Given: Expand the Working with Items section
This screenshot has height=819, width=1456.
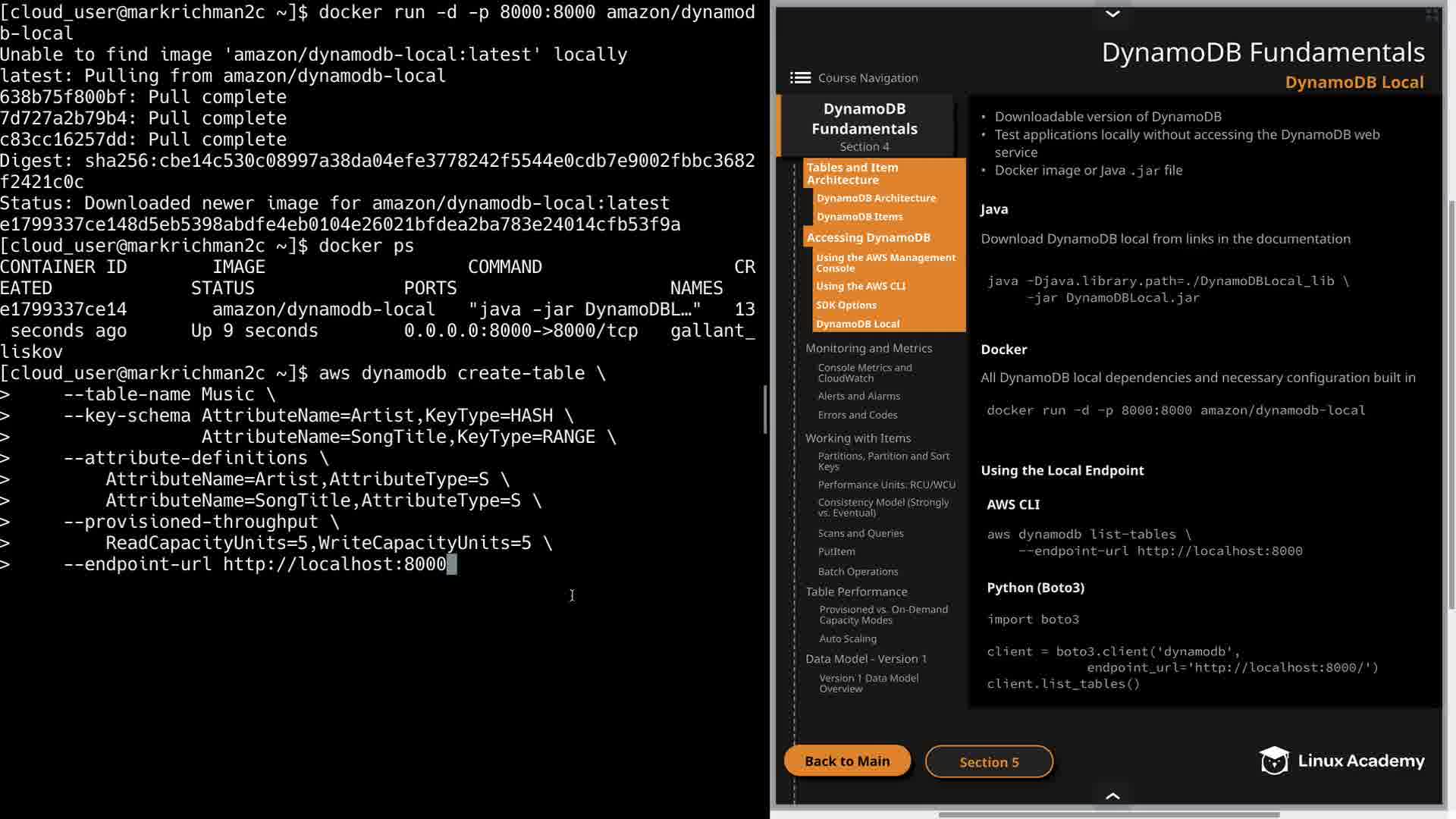Looking at the screenshot, I should (x=858, y=438).
